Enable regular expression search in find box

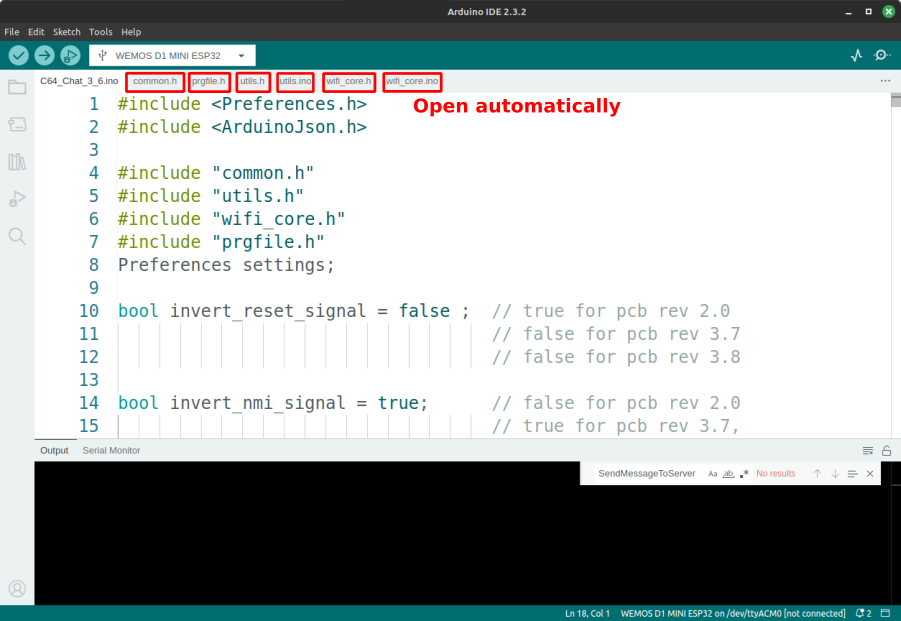point(744,474)
